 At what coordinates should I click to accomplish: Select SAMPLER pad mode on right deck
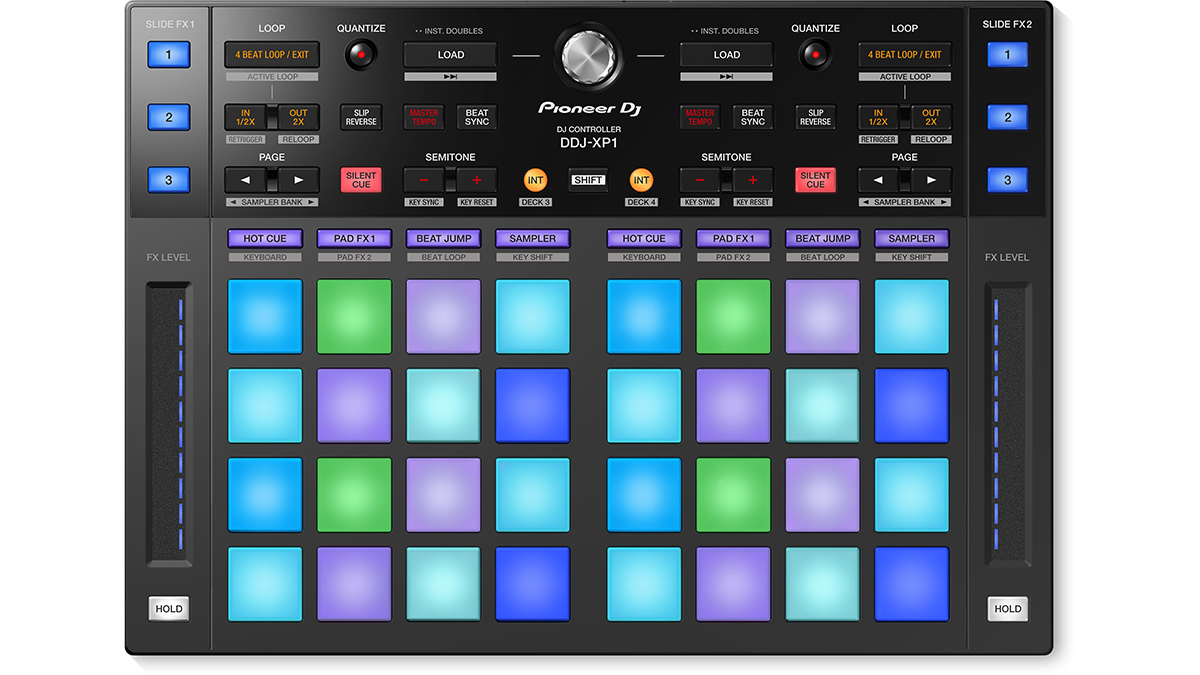point(912,239)
